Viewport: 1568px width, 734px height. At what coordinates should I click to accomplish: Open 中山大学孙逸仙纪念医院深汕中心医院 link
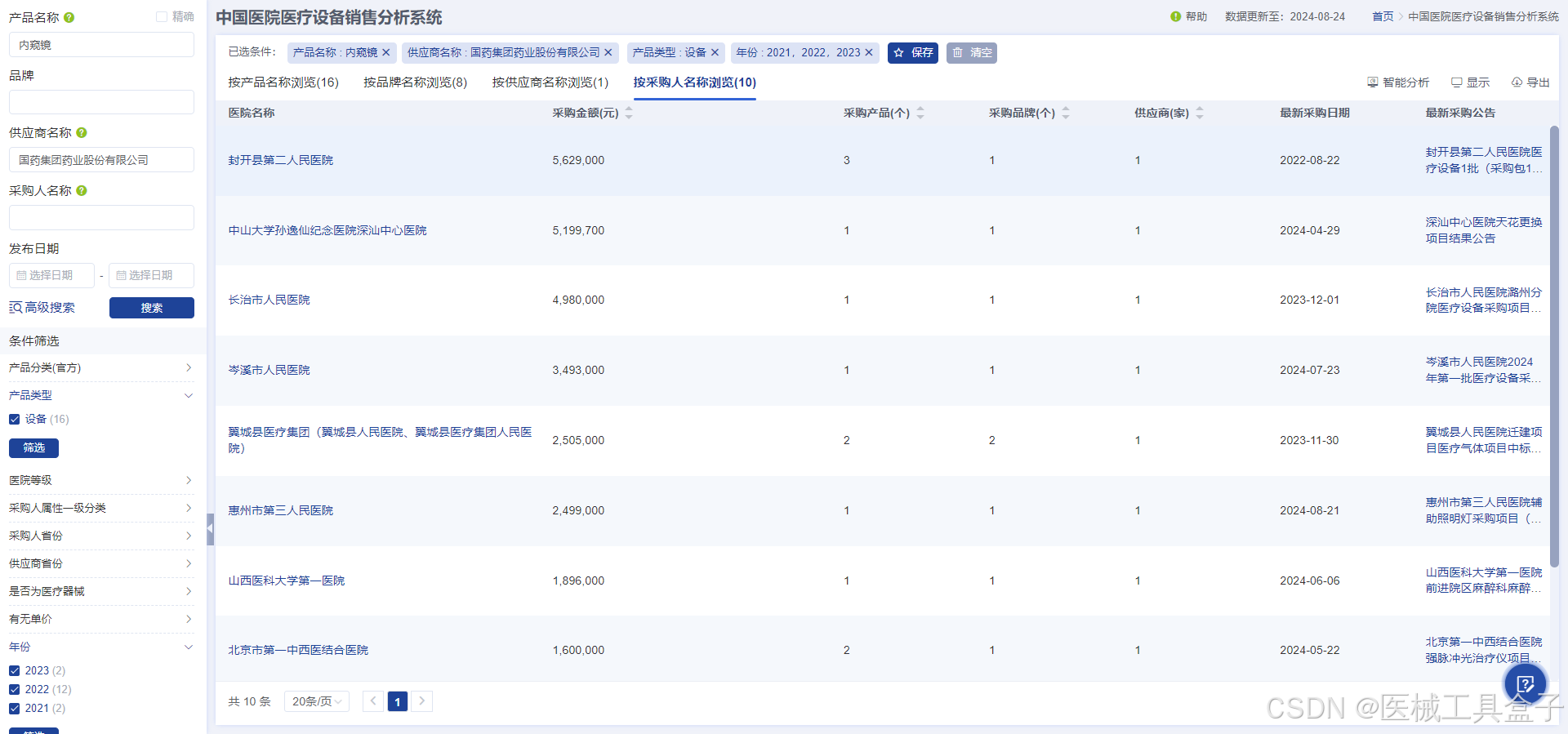(x=327, y=230)
